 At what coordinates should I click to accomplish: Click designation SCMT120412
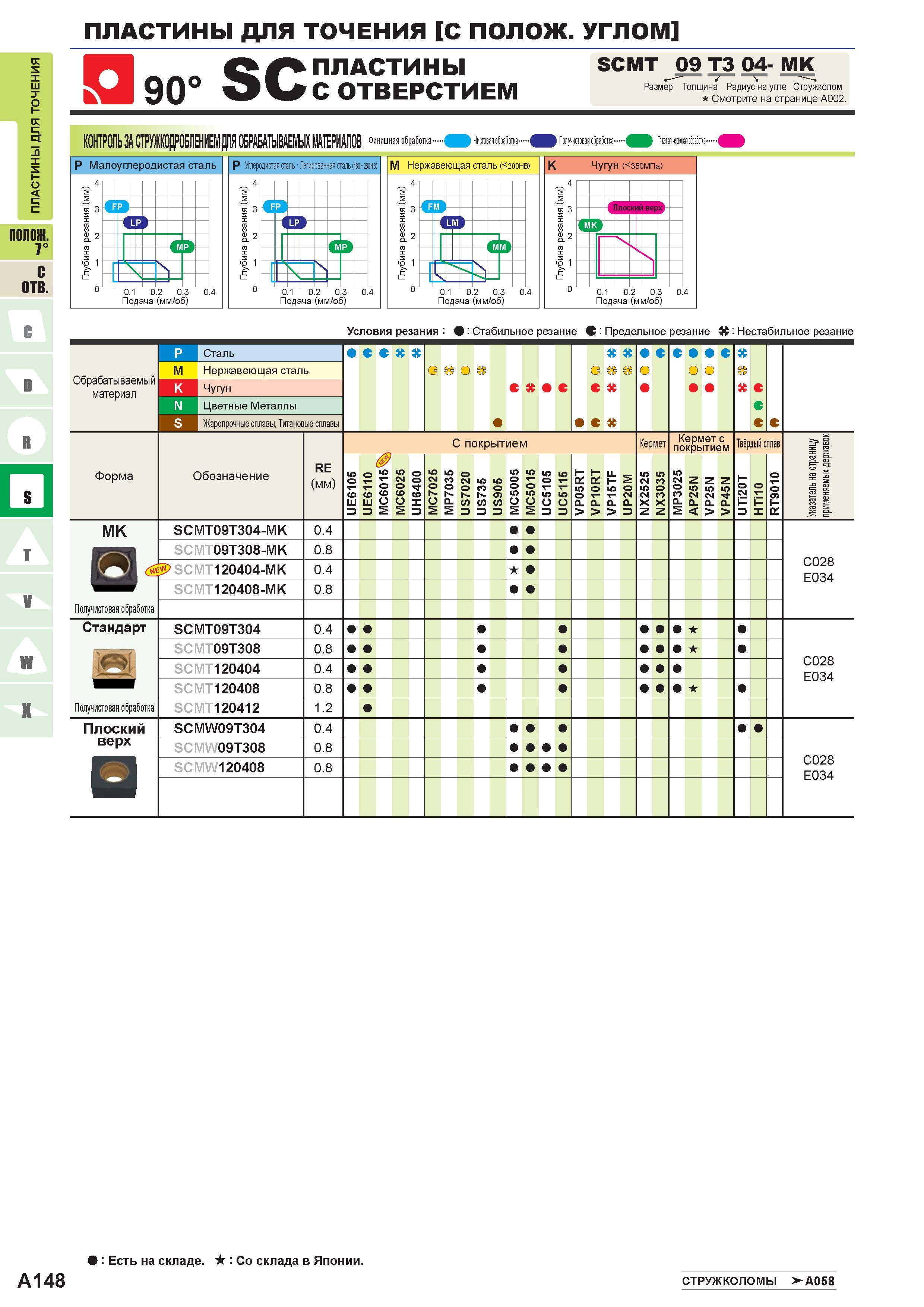216,708
